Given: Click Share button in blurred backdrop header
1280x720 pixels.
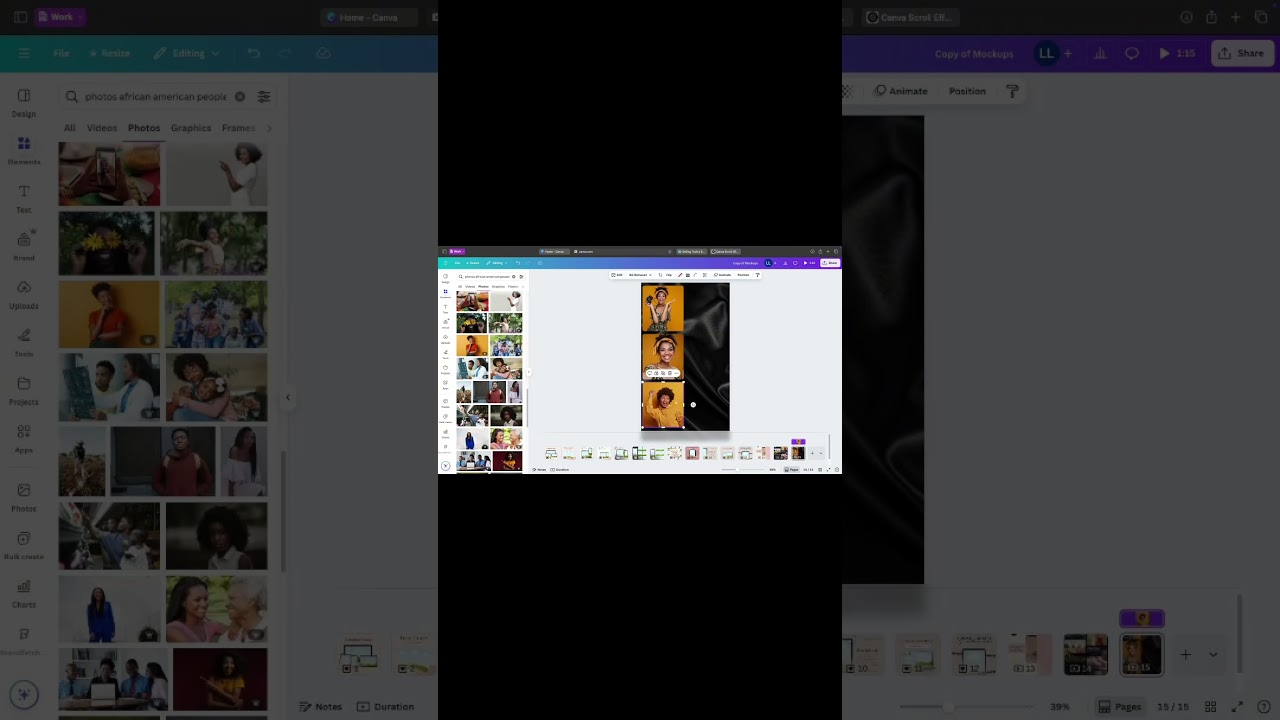Looking at the screenshot, I should (1241, 53).
